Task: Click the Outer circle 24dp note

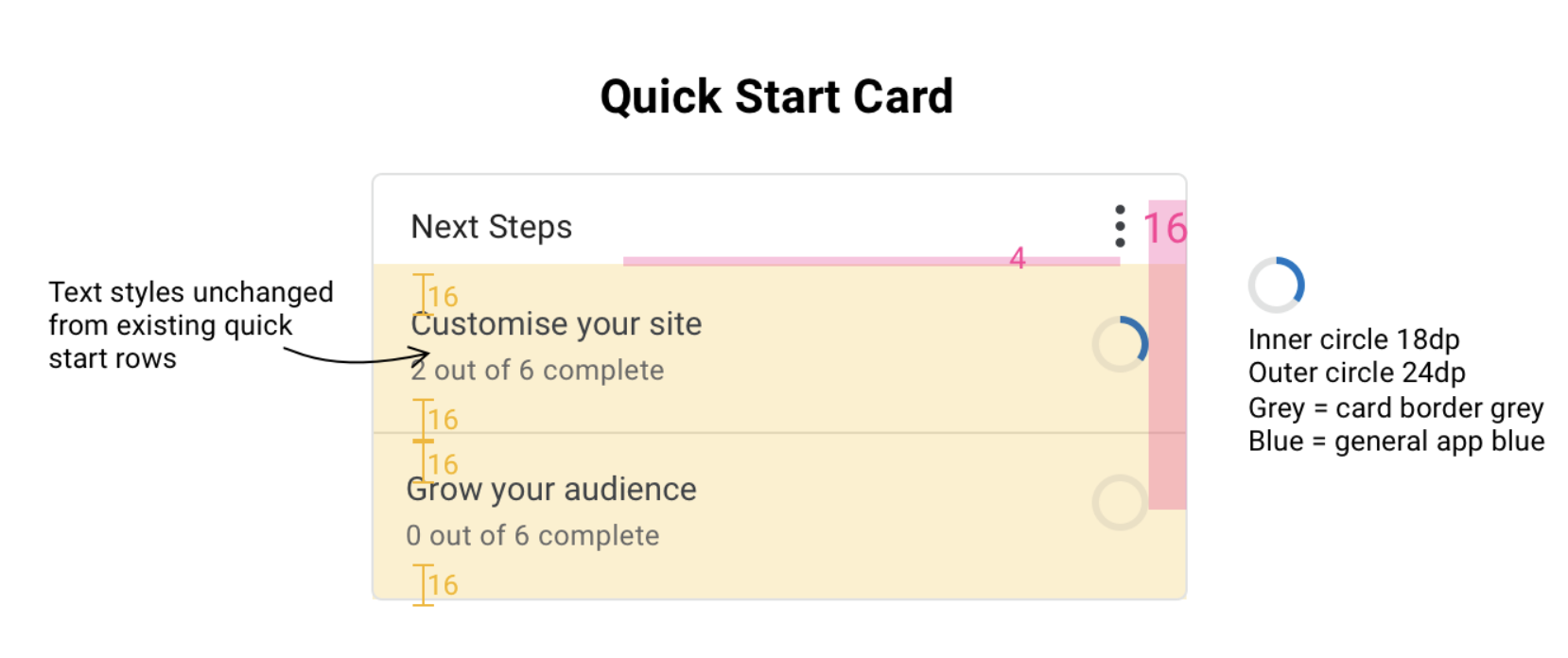Action: pyautogui.click(x=1356, y=372)
